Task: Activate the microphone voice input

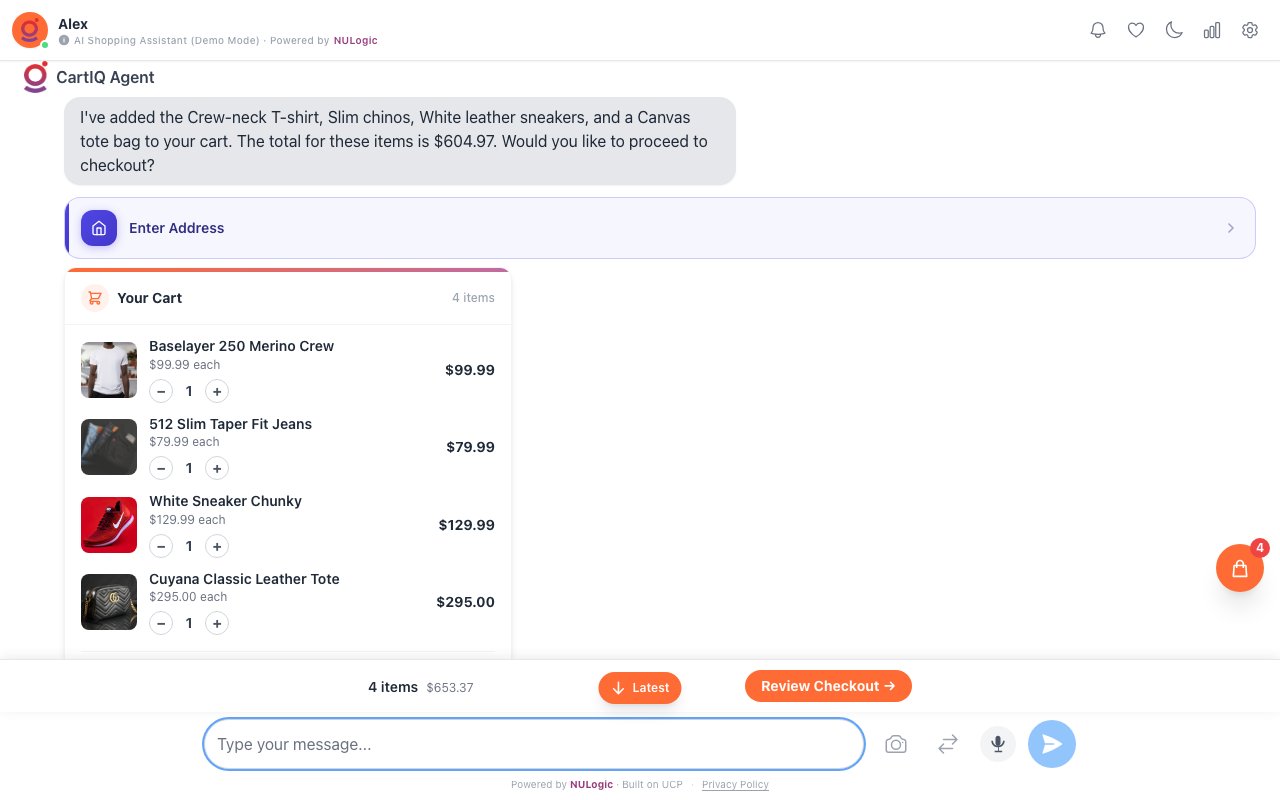Action: pos(998,744)
